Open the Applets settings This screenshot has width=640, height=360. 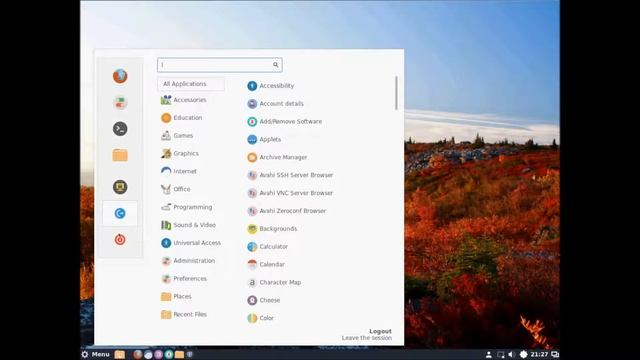tap(264, 140)
